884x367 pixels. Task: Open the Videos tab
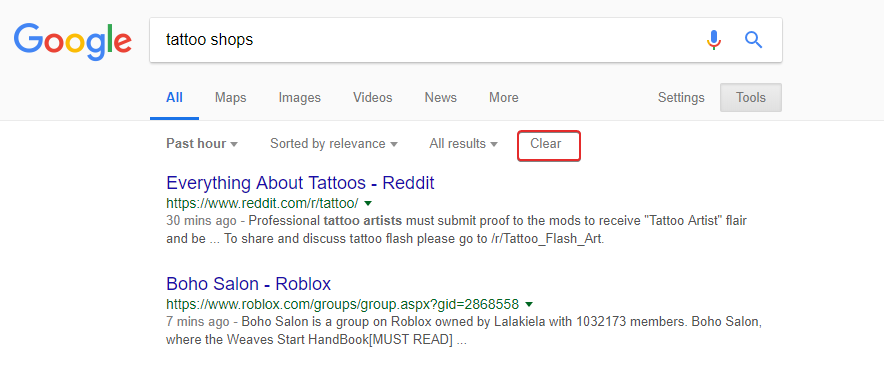point(373,98)
